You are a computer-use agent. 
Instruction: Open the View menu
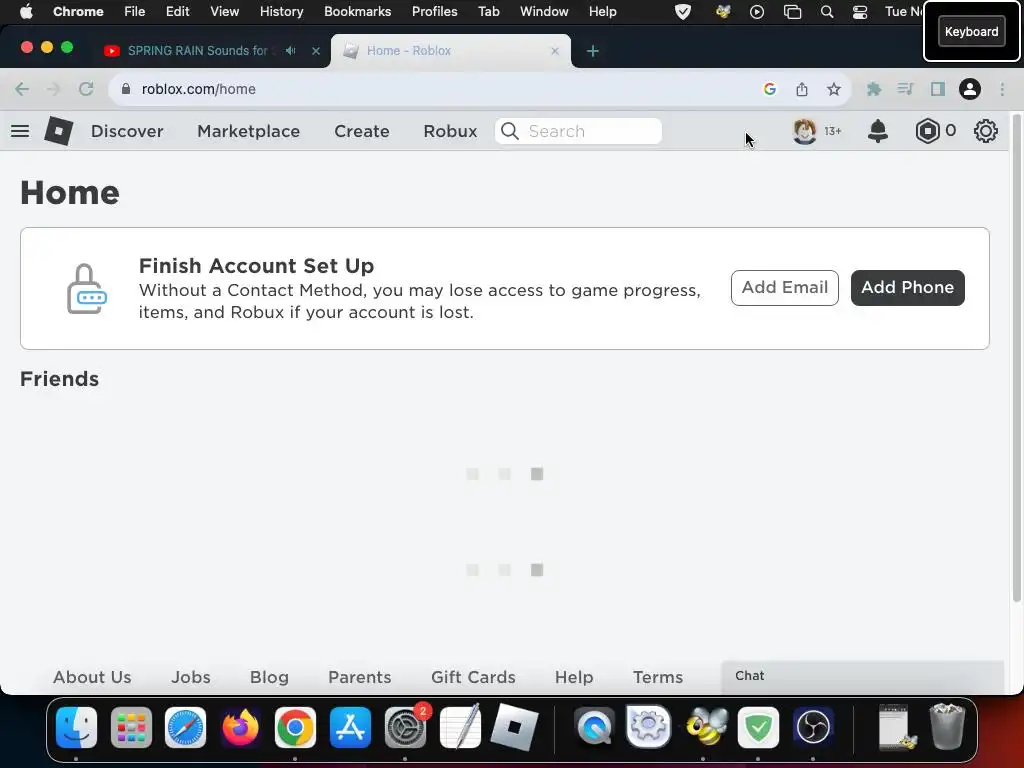[224, 12]
